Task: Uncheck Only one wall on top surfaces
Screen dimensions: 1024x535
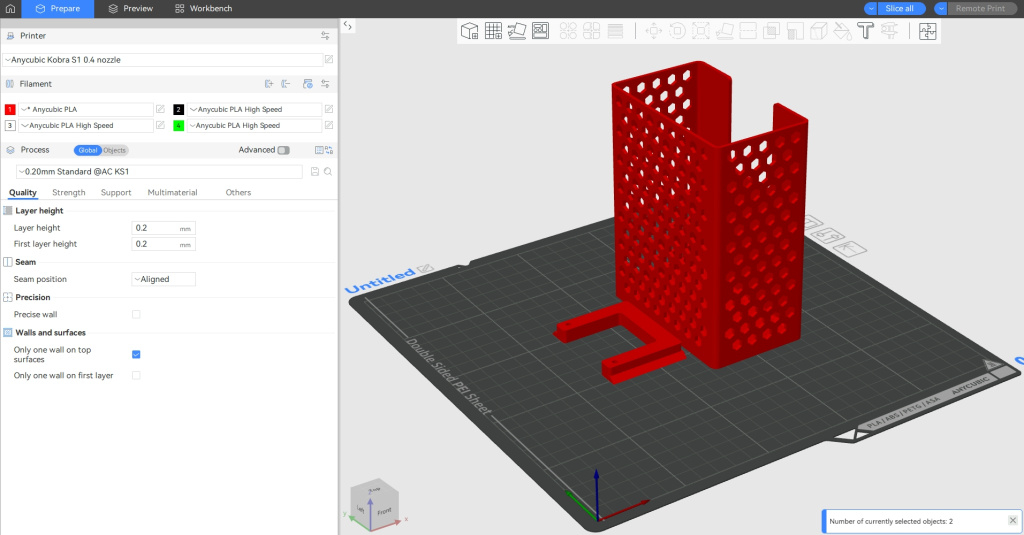Action: pyautogui.click(x=136, y=354)
